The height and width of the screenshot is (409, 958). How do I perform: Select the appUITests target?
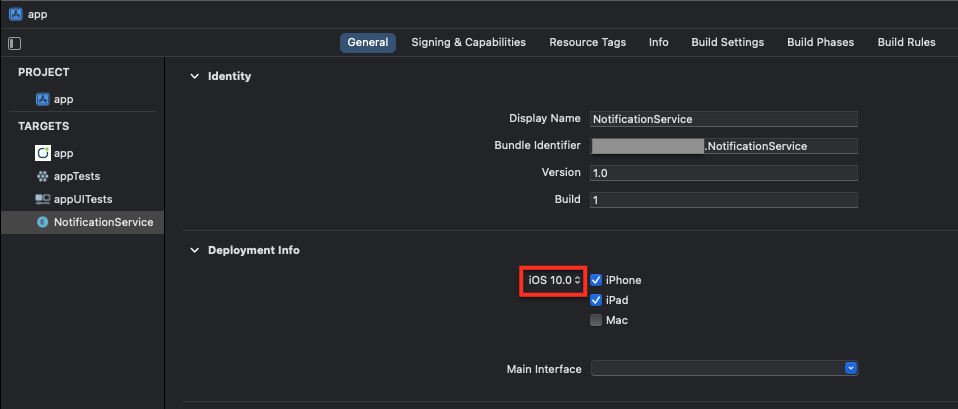[x=82, y=199]
